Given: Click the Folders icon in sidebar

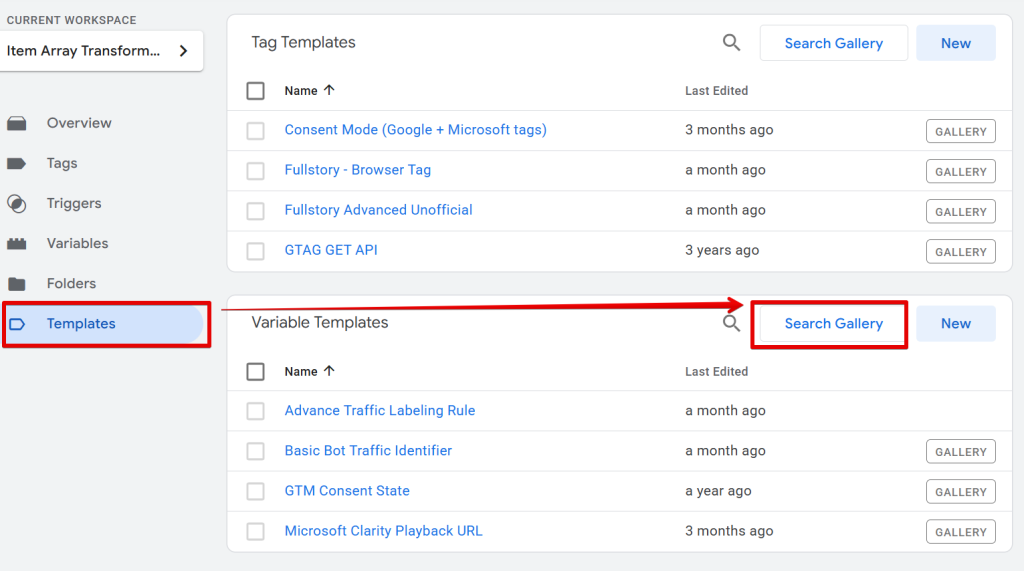Looking at the screenshot, I should (x=17, y=284).
